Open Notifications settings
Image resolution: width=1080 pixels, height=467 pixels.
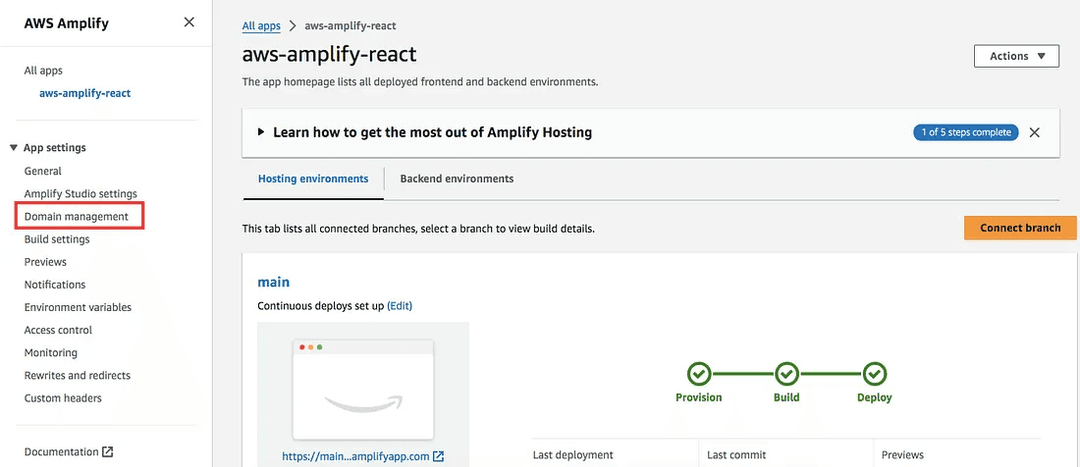[x=55, y=285]
